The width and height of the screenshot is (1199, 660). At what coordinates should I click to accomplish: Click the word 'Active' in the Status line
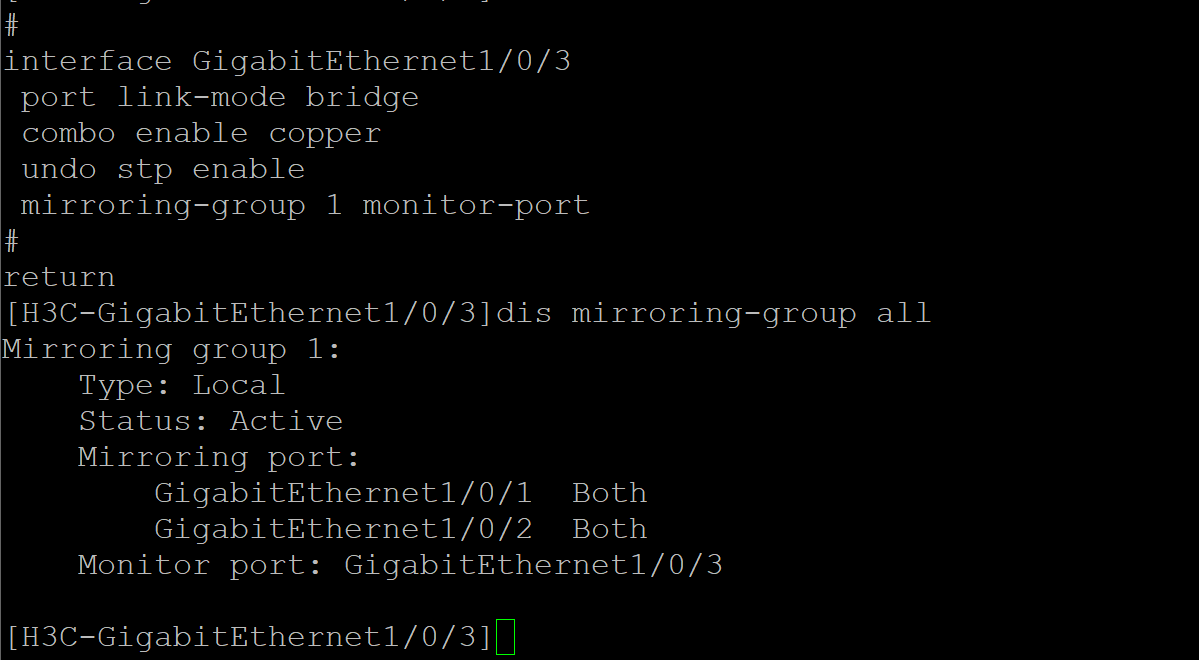click(287, 421)
